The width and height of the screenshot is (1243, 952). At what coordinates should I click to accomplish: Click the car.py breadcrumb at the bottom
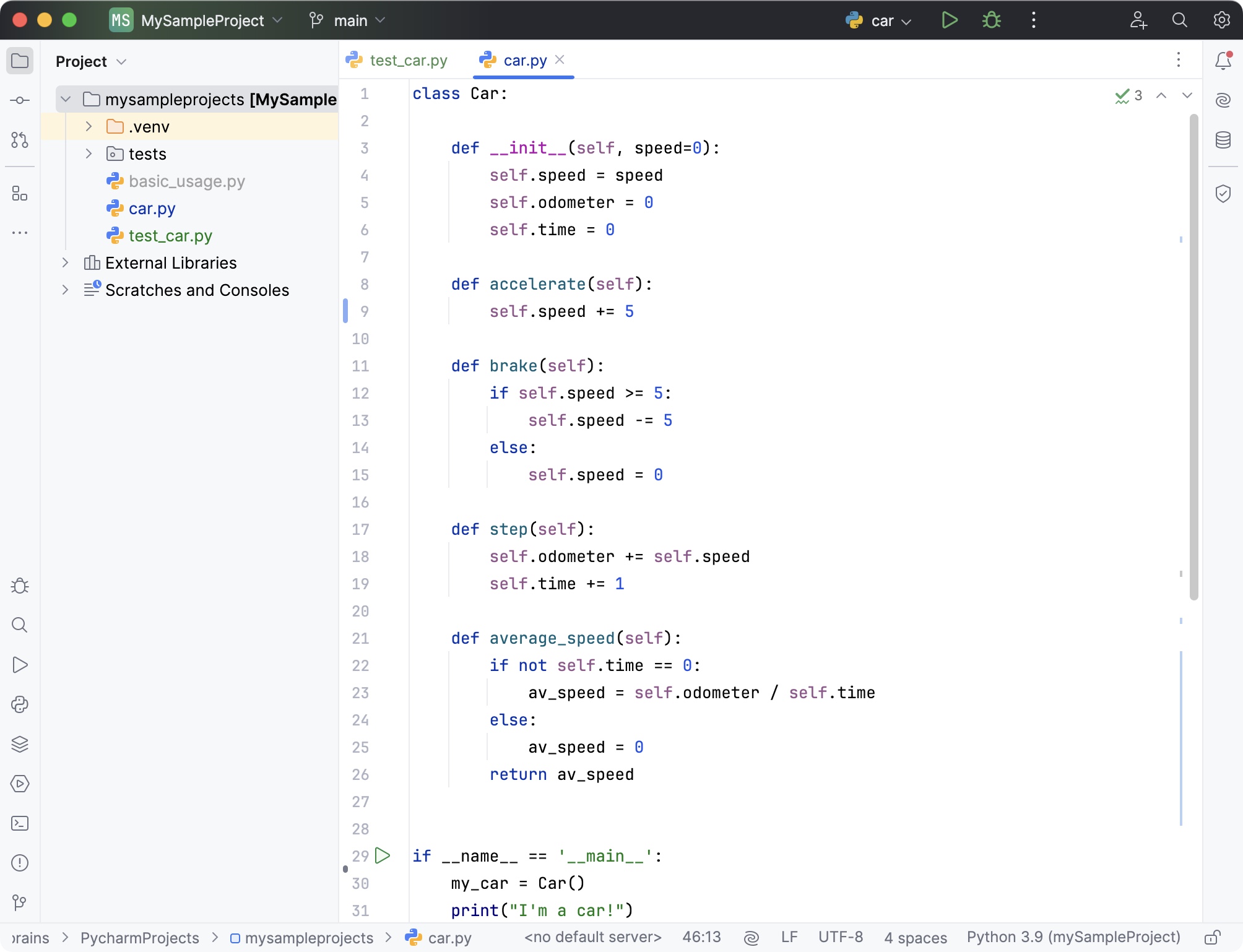coord(450,937)
